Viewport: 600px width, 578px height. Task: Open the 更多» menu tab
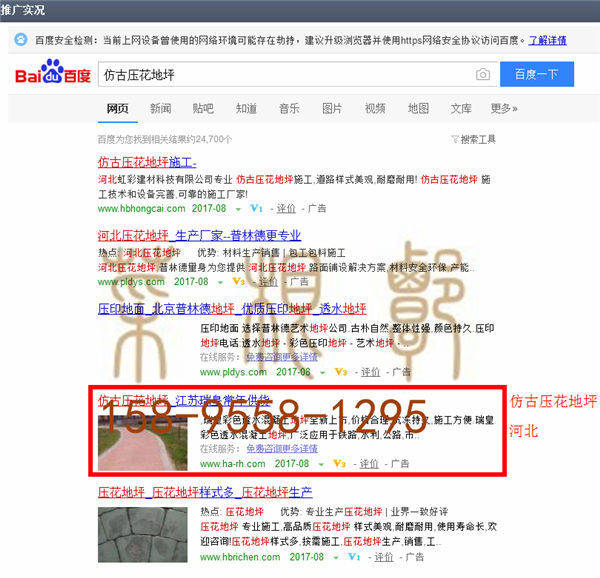click(x=504, y=109)
